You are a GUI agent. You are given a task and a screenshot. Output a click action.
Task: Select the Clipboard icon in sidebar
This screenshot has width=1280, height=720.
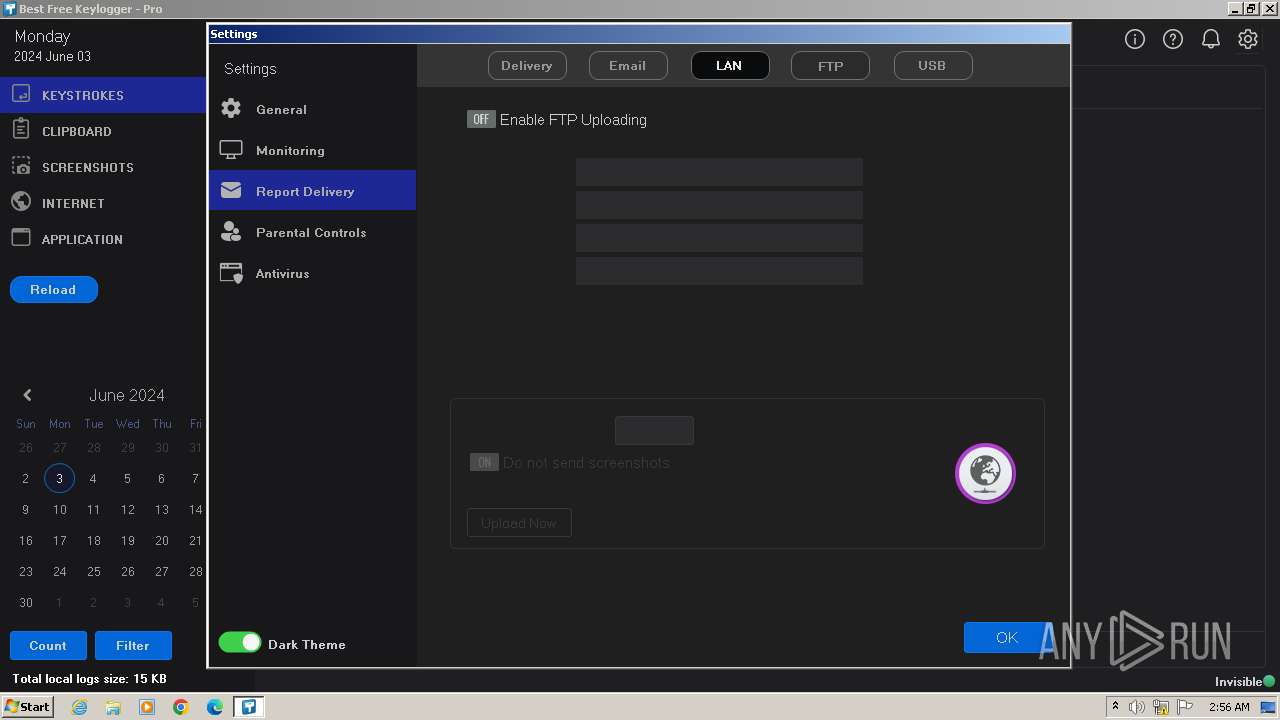(21, 130)
